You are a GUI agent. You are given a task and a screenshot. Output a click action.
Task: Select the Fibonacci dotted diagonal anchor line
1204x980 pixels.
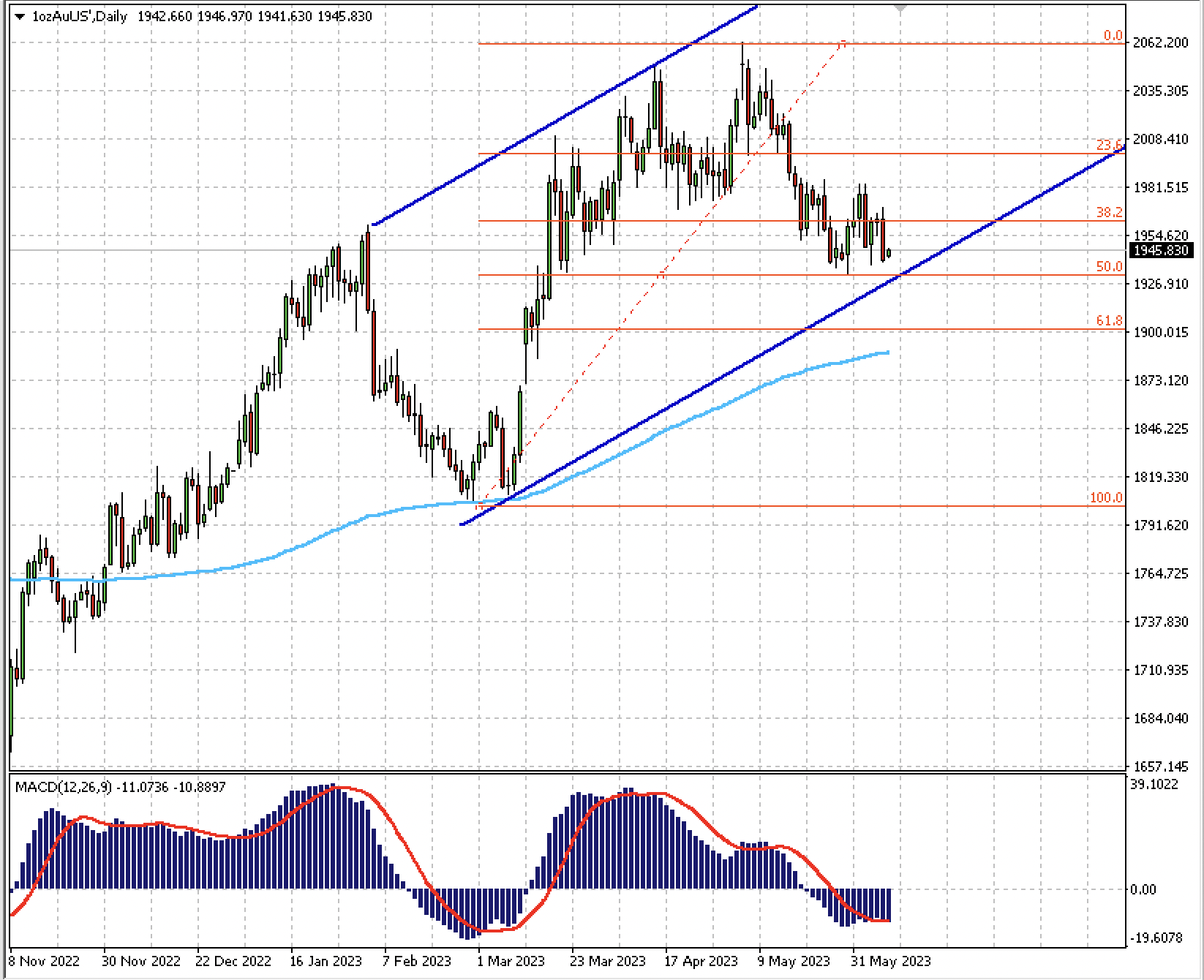[661, 274]
